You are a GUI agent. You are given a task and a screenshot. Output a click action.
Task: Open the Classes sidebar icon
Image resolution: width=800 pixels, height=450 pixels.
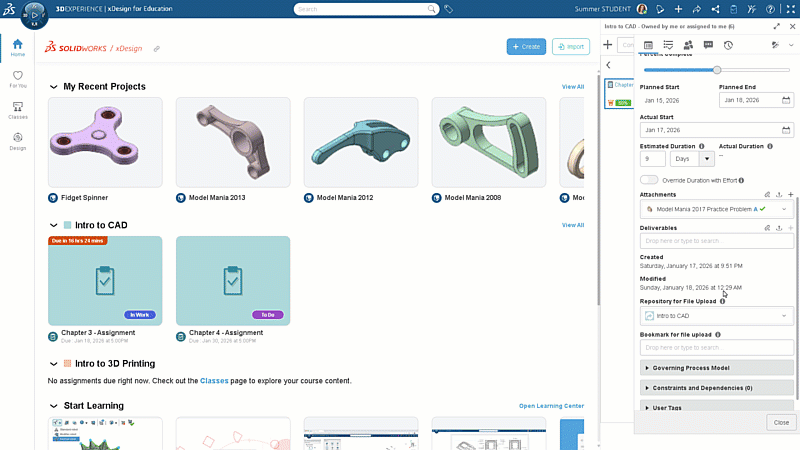(18, 109)
